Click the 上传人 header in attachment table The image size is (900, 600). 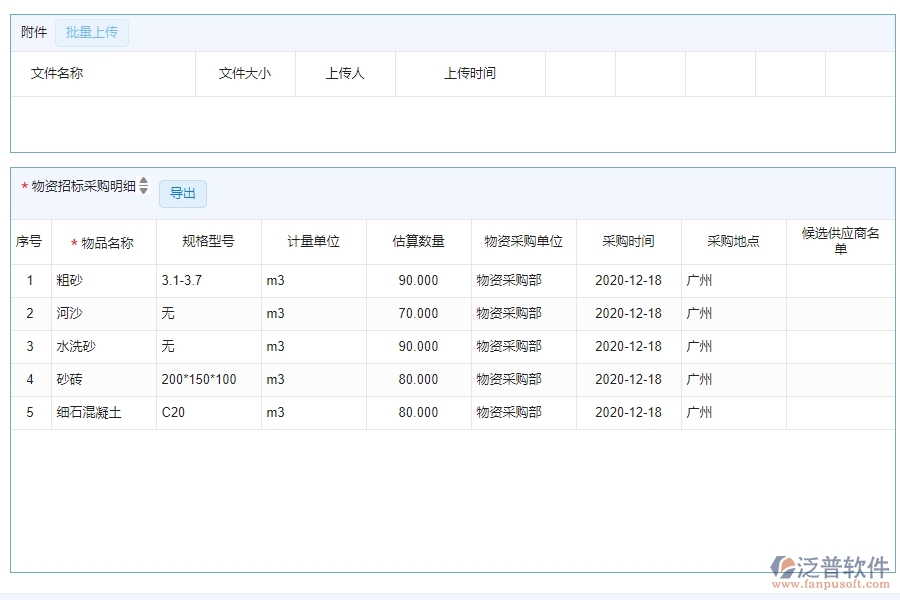pos(345,73)
